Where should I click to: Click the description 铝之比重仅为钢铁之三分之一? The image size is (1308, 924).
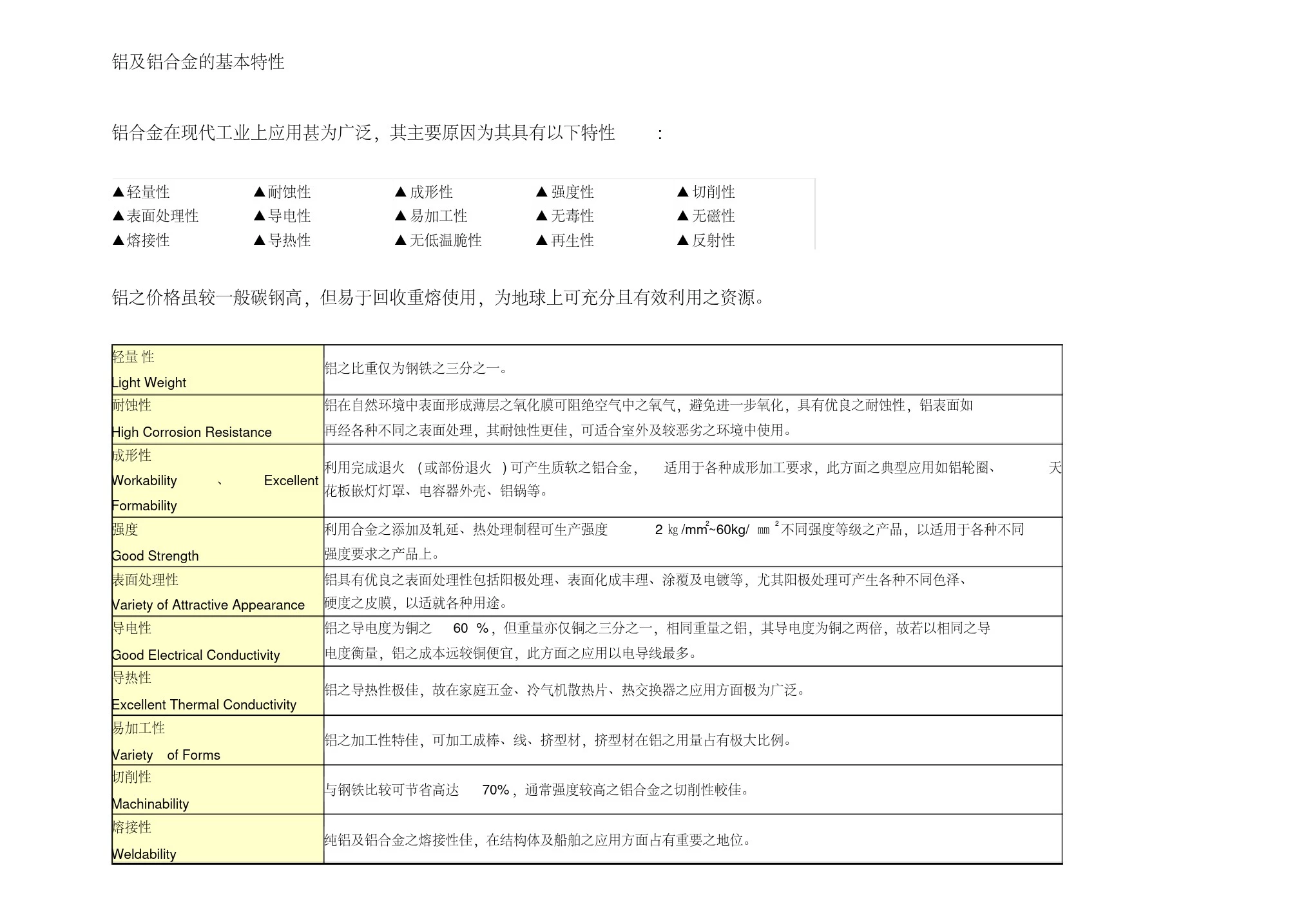coord(416,369)
